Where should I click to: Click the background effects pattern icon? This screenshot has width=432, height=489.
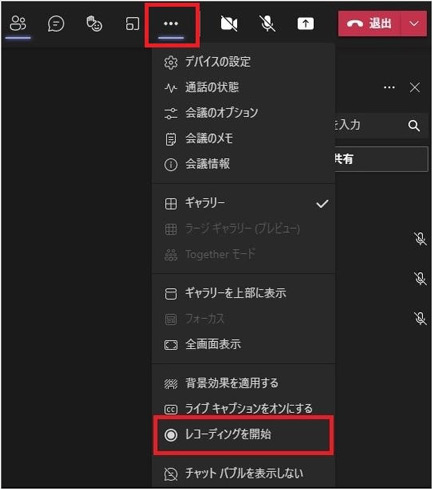click(x=171, y=384)
